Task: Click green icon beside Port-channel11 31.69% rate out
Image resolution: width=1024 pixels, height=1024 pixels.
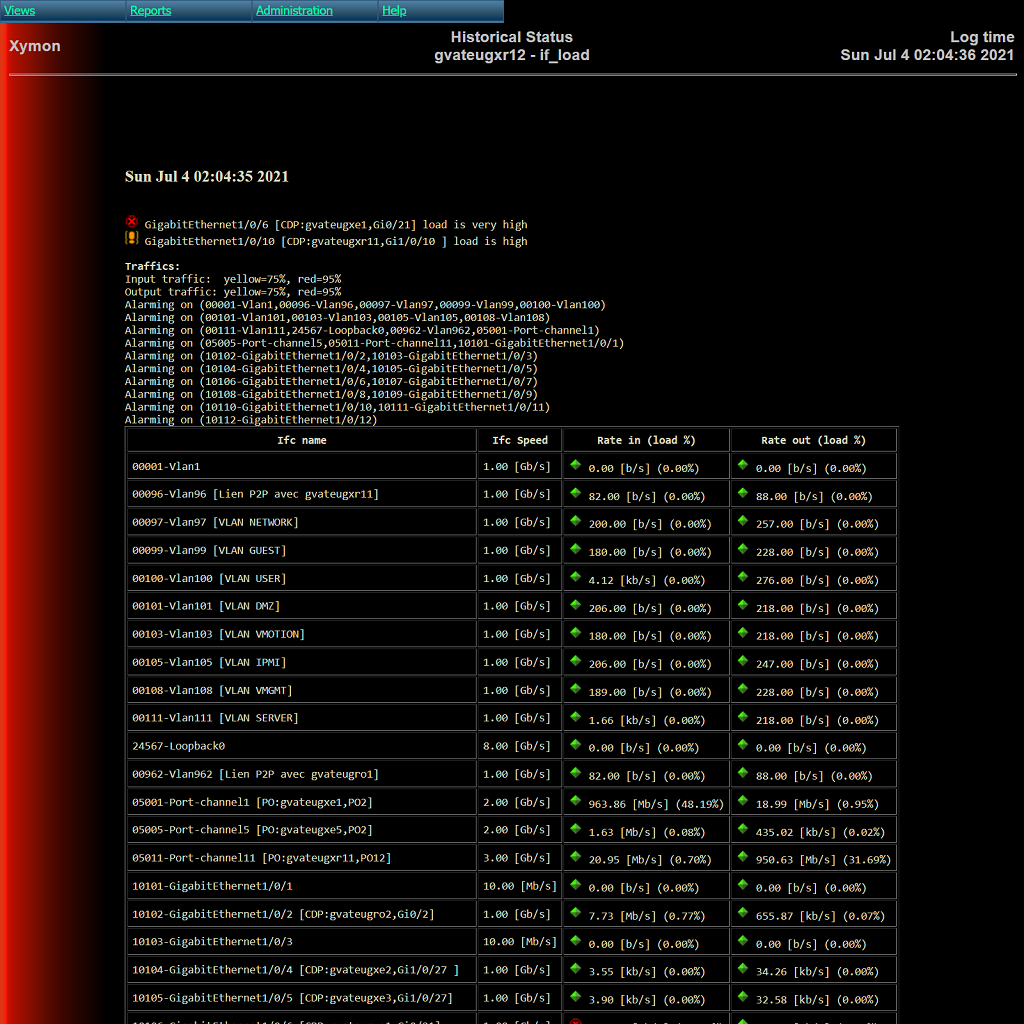Action: click(743, 856)
